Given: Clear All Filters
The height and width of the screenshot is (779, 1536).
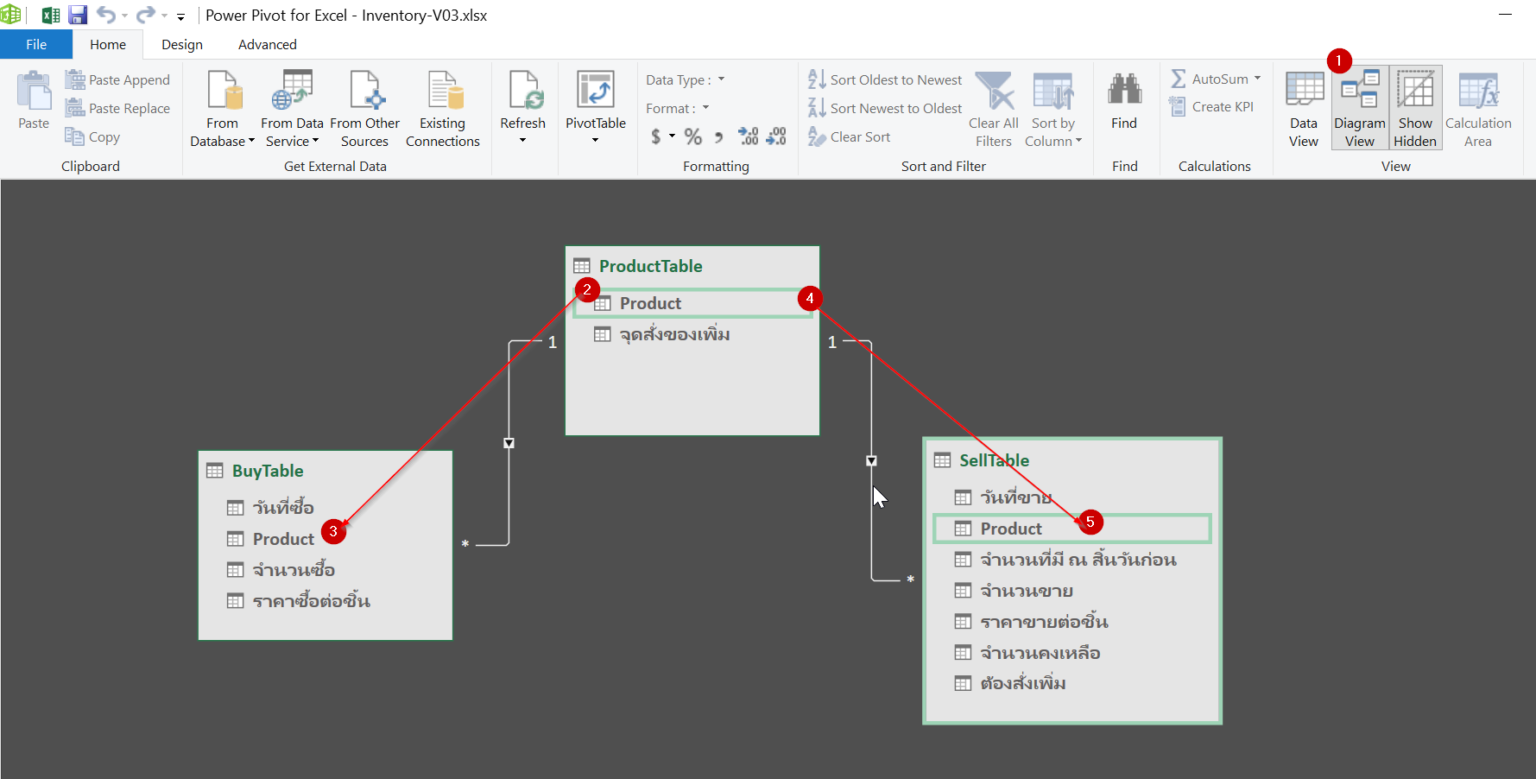Looking at the screenshot, I should pyautogui.click(x=992, y=108).
